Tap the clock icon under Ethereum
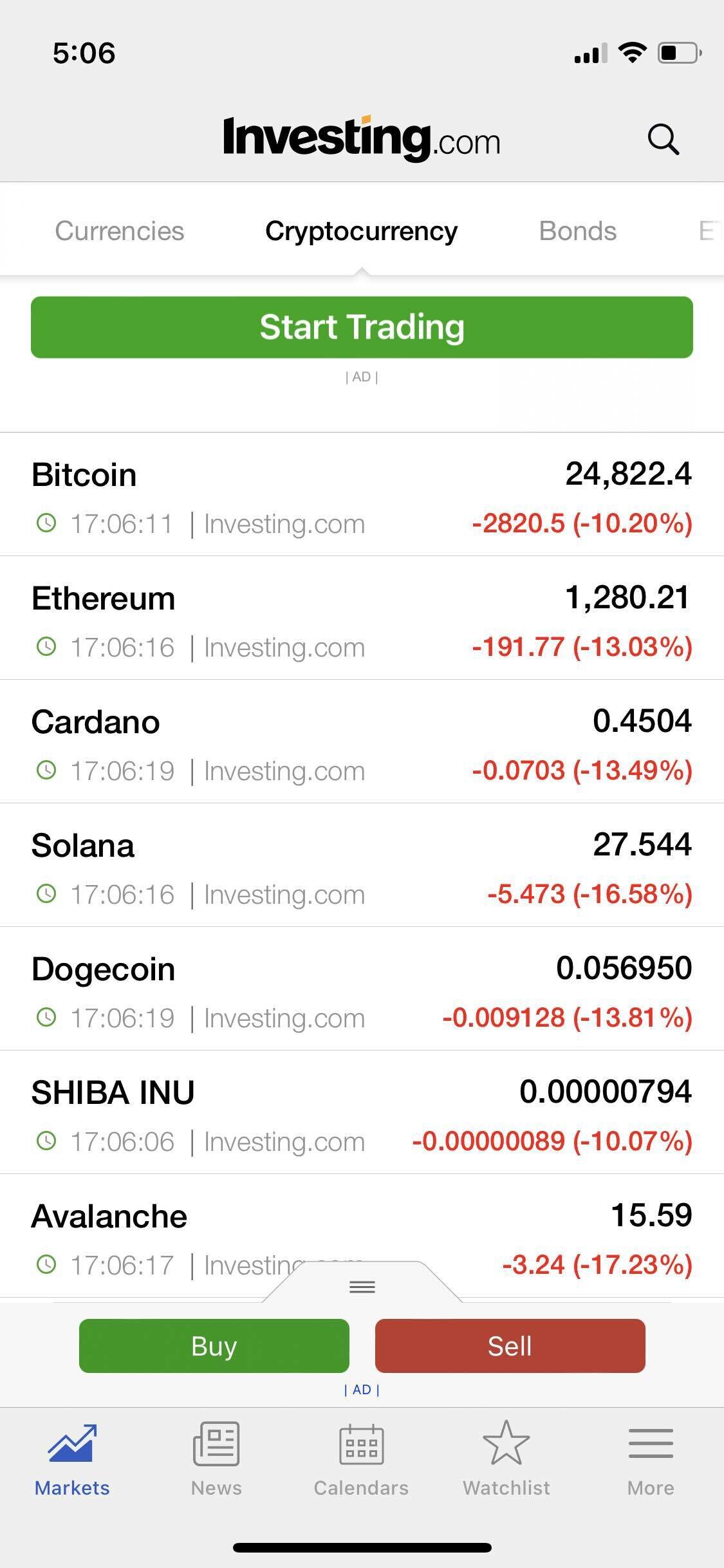724x1568 pixels. click(46, 646)
